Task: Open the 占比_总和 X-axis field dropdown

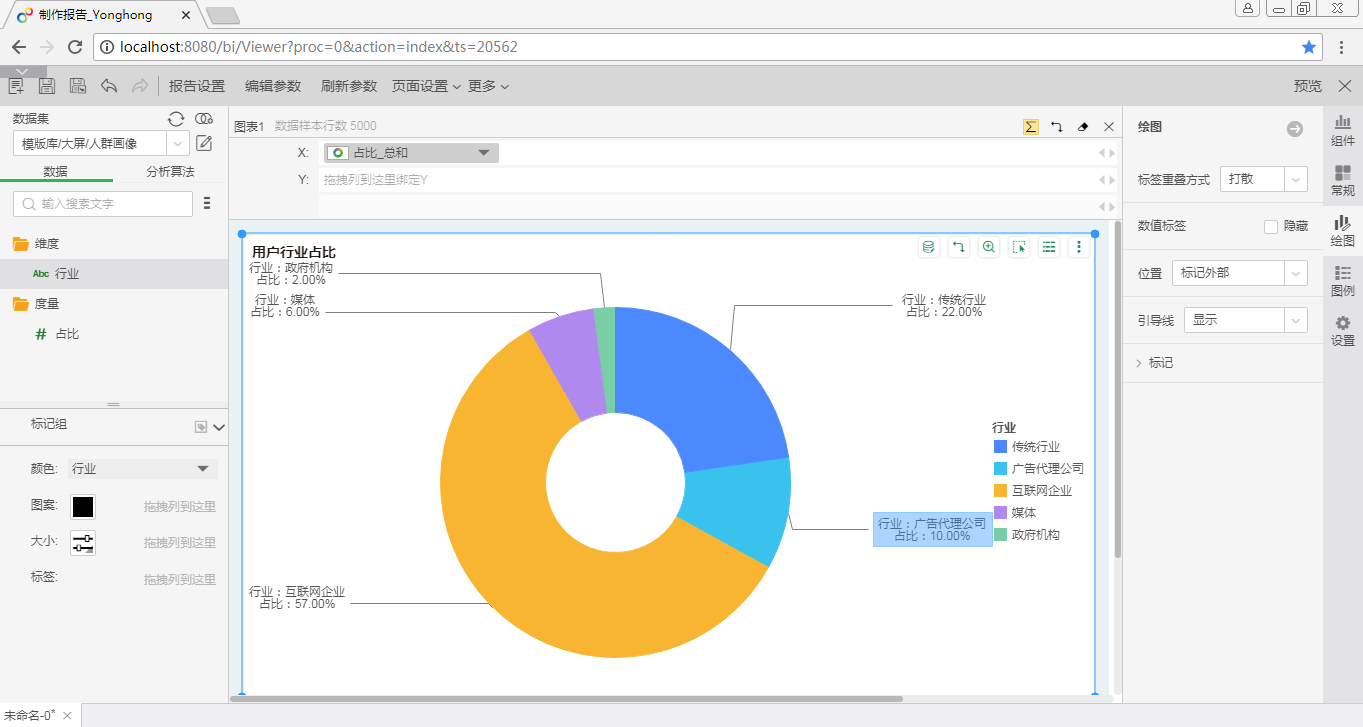Action: [484, 153]
